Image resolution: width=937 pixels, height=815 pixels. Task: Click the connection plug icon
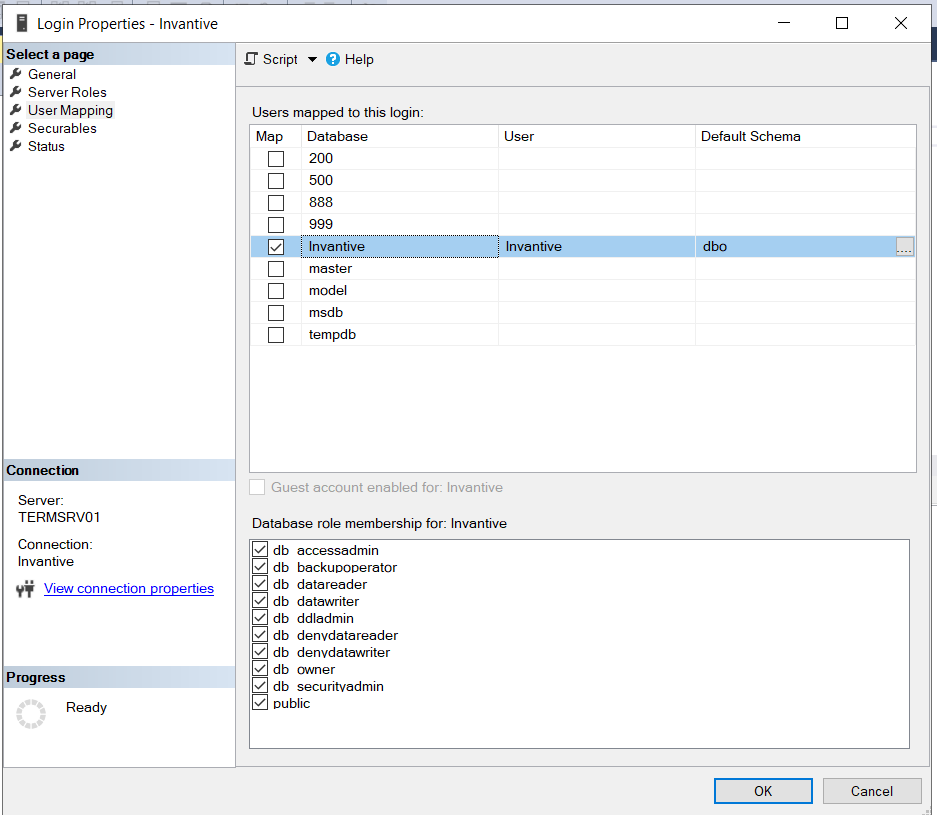pyautogui.click(x=26, y=589)
